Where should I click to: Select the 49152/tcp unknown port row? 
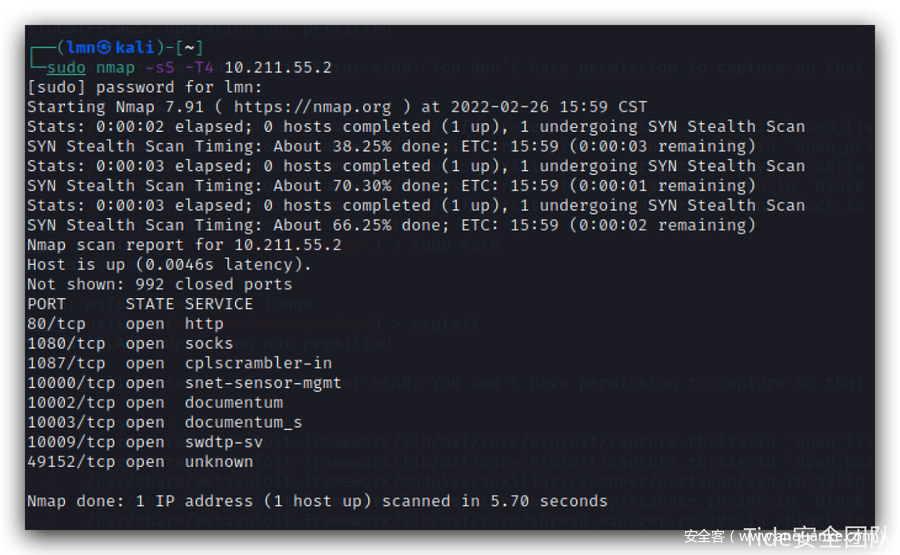pos(140,462)
